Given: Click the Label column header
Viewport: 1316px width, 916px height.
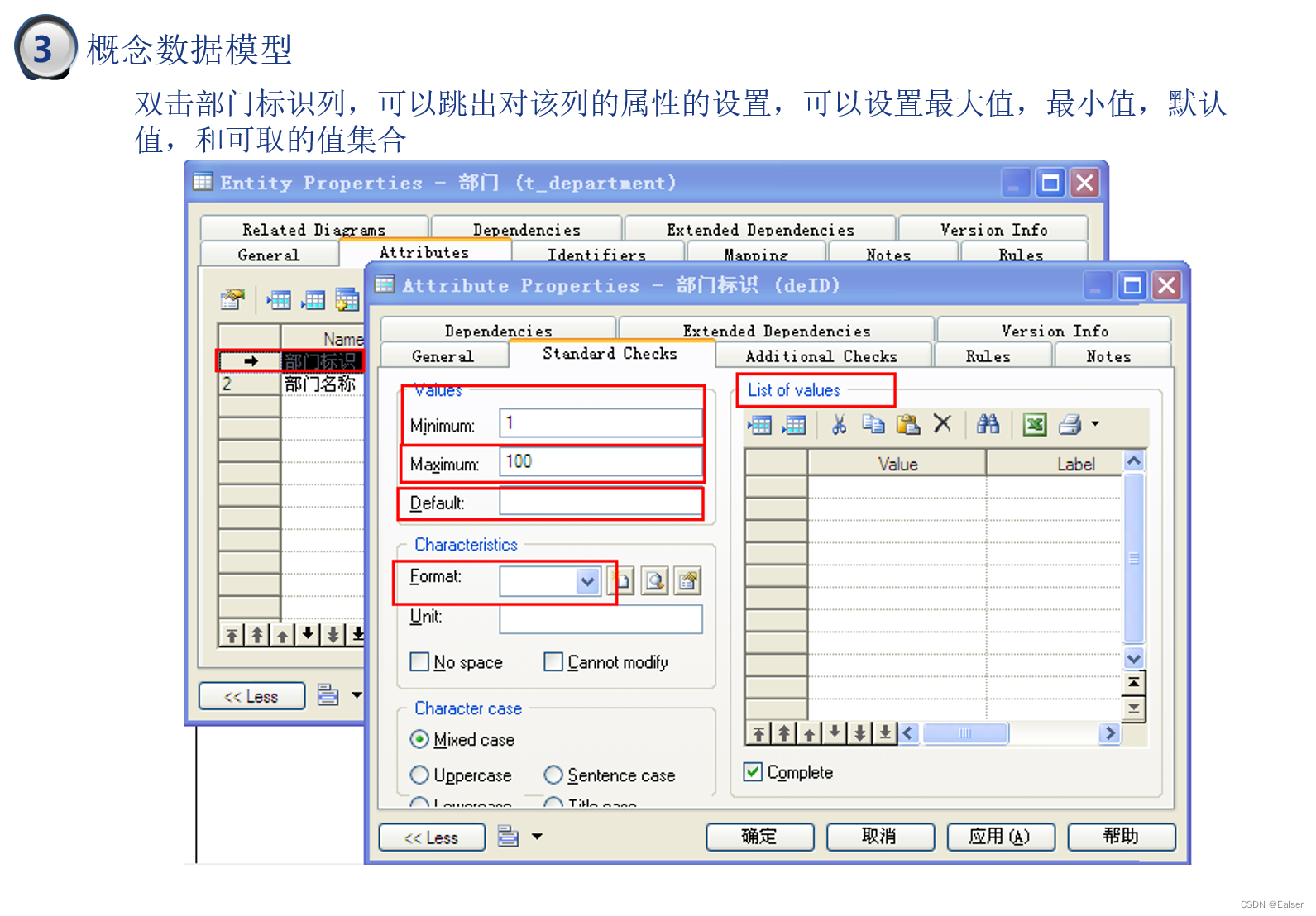Looking at the screenshot, I should click(1055, 464).
